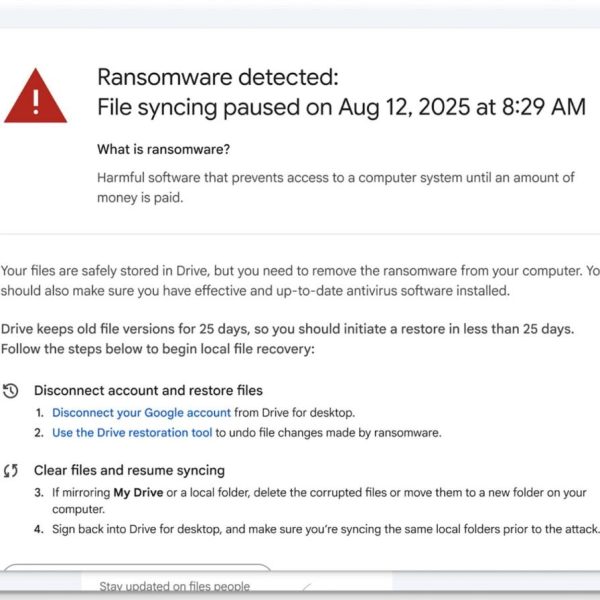Click the 'Disconnect account and restore files' heading
The image size is (600, 600).
click(x=148, y=390)
